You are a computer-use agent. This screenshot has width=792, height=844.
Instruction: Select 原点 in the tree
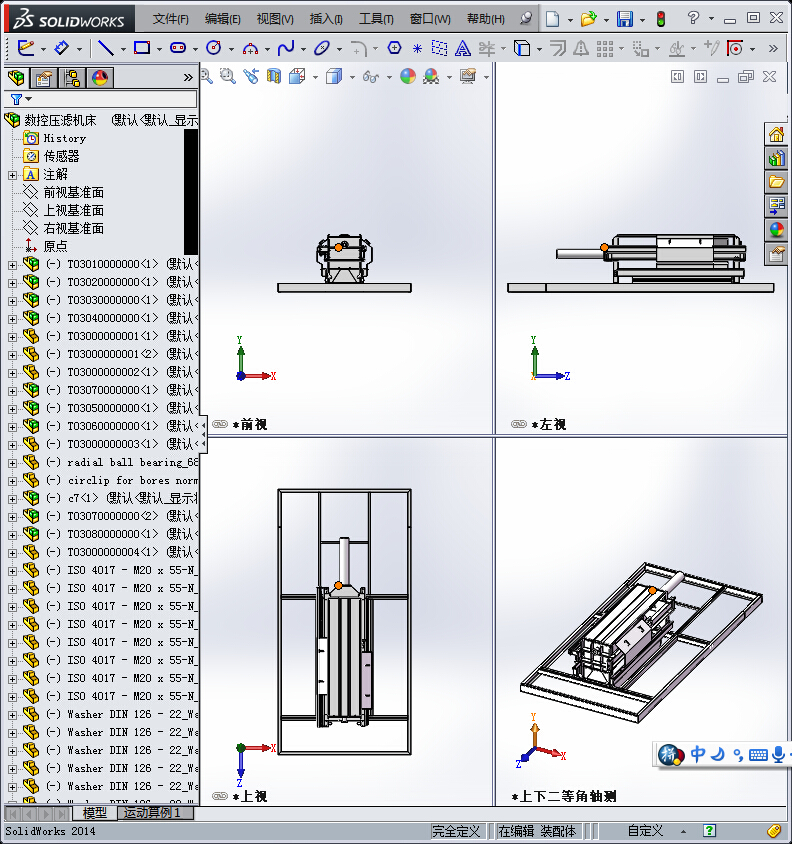[x=55, y=247]
